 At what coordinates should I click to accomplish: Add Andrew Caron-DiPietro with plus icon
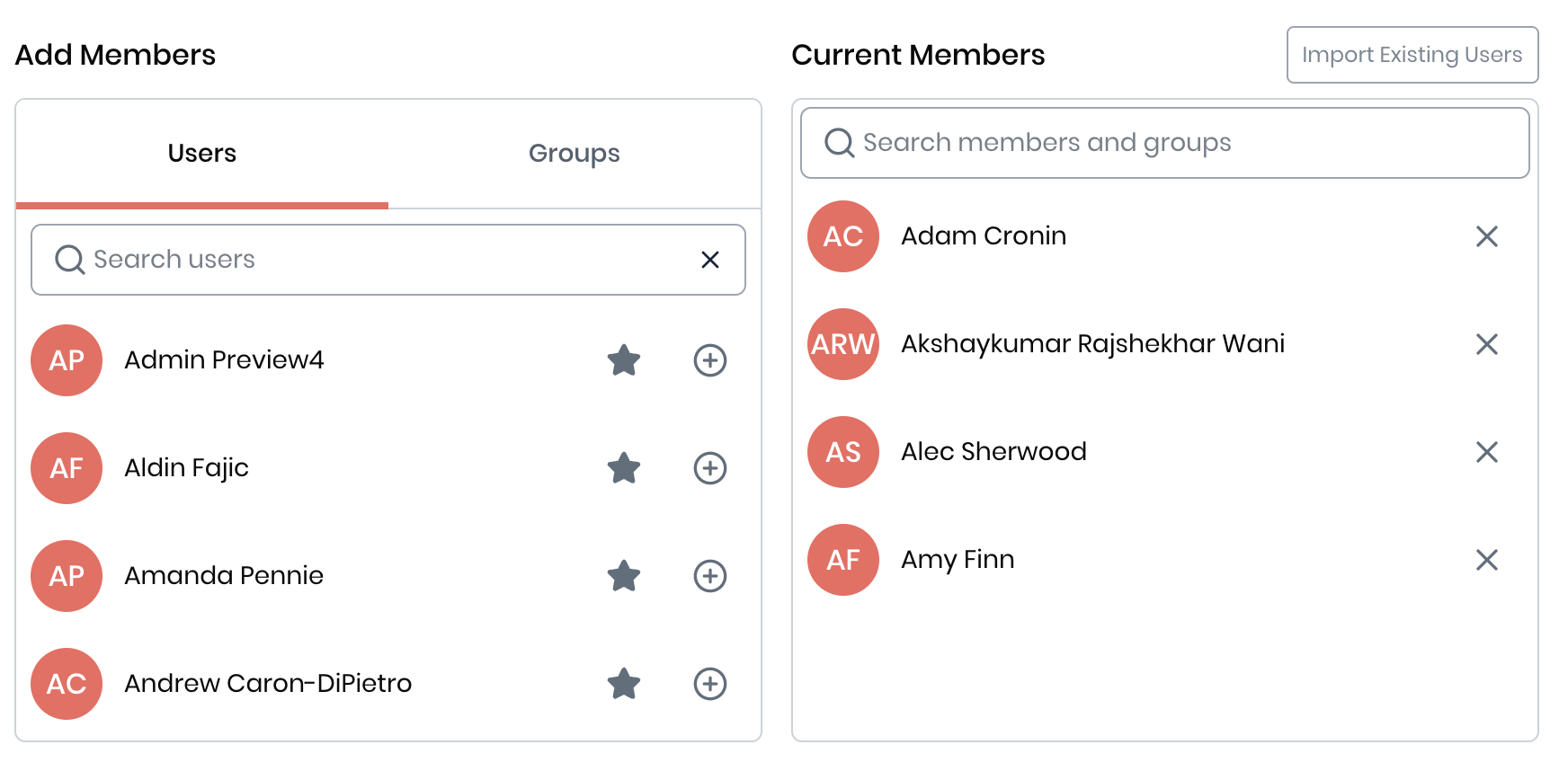tap(709, 684)
